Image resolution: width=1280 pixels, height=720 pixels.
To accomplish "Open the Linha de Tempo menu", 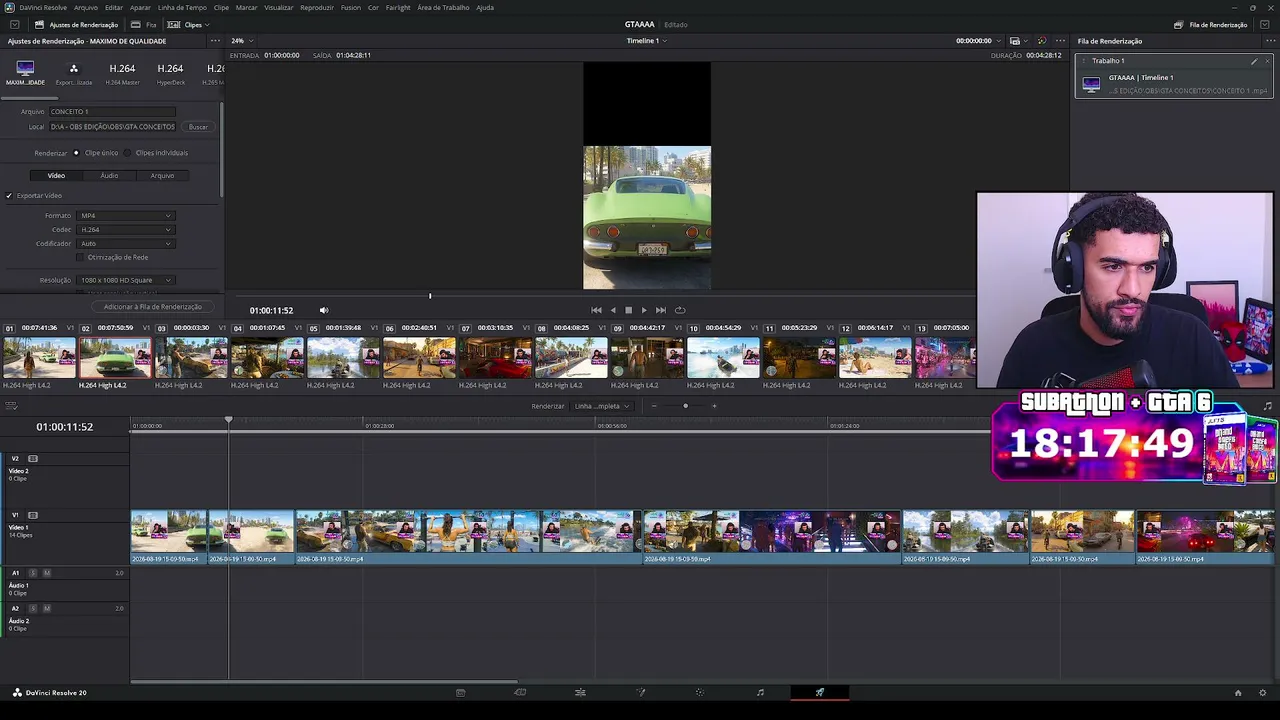I will click(182, 7).
